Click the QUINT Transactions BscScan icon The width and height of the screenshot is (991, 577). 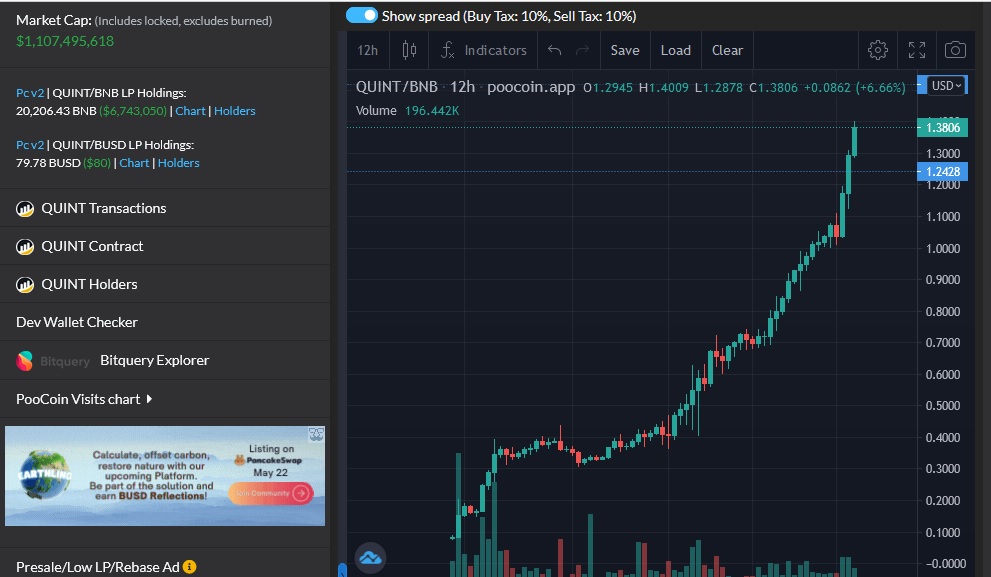pyautogui.click(x=25, y=209)
